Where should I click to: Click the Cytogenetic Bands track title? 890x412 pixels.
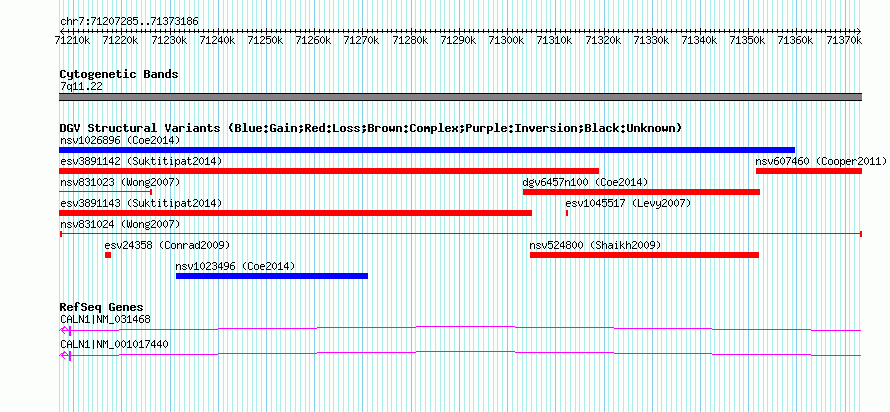pos(119,74)
